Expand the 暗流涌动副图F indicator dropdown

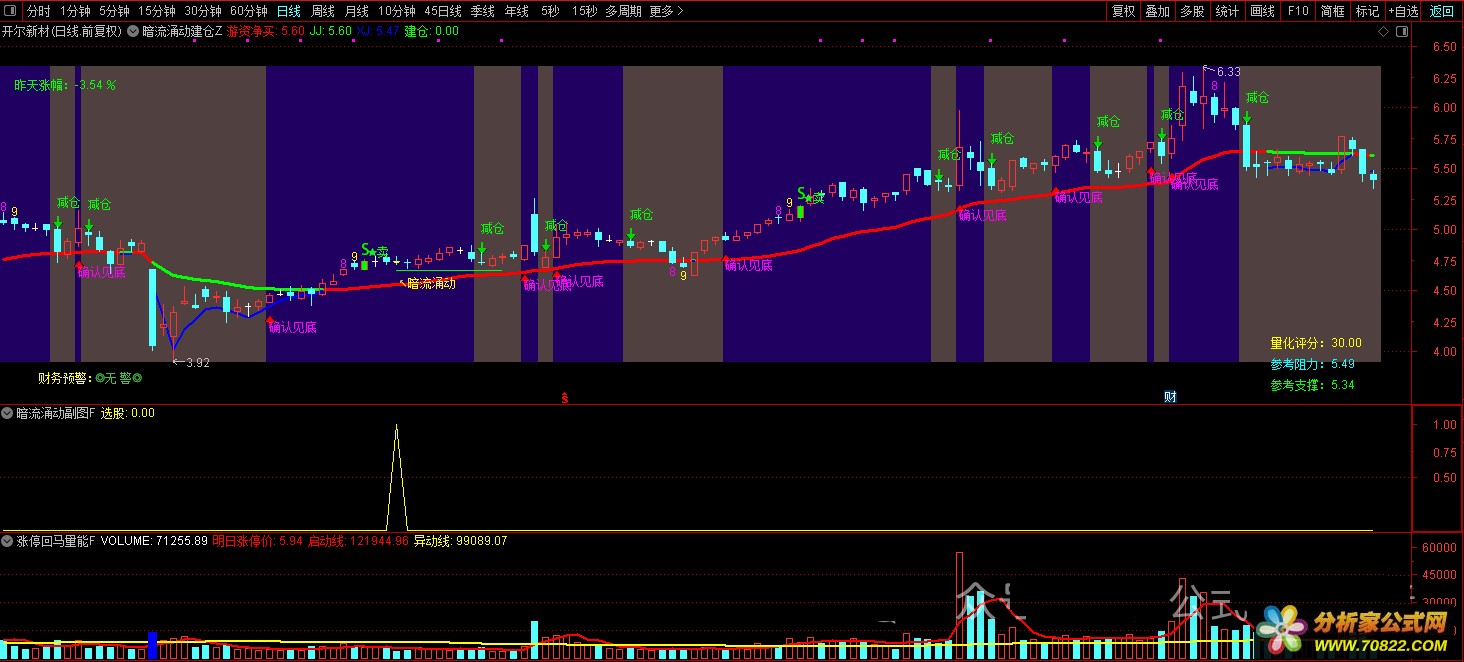pyautogui.click(x=7, y=413)
